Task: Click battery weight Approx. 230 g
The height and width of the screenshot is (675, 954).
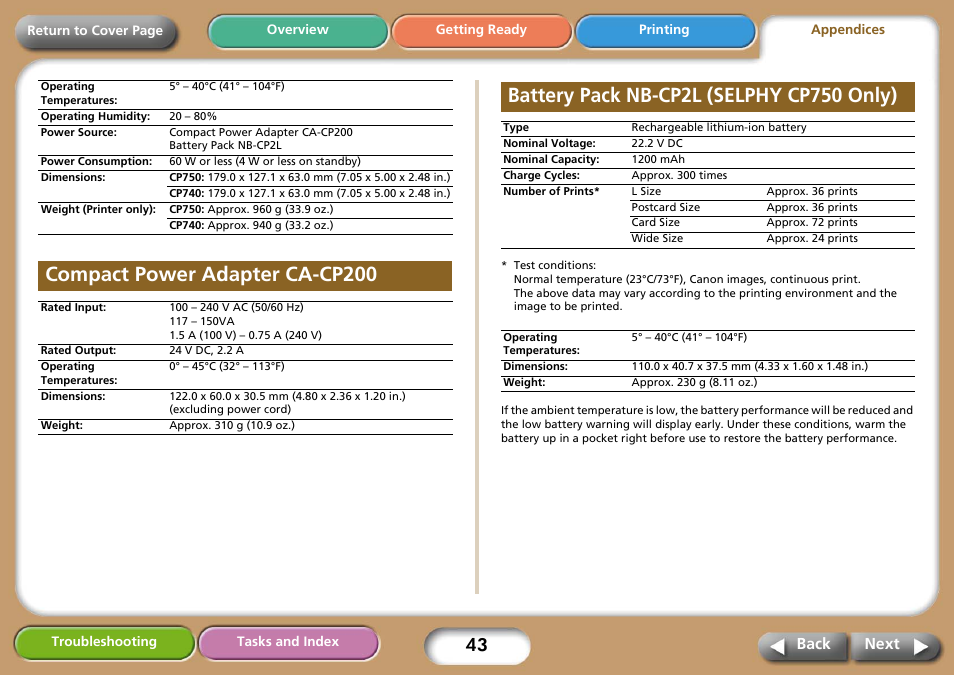Action: coord(694,382)
